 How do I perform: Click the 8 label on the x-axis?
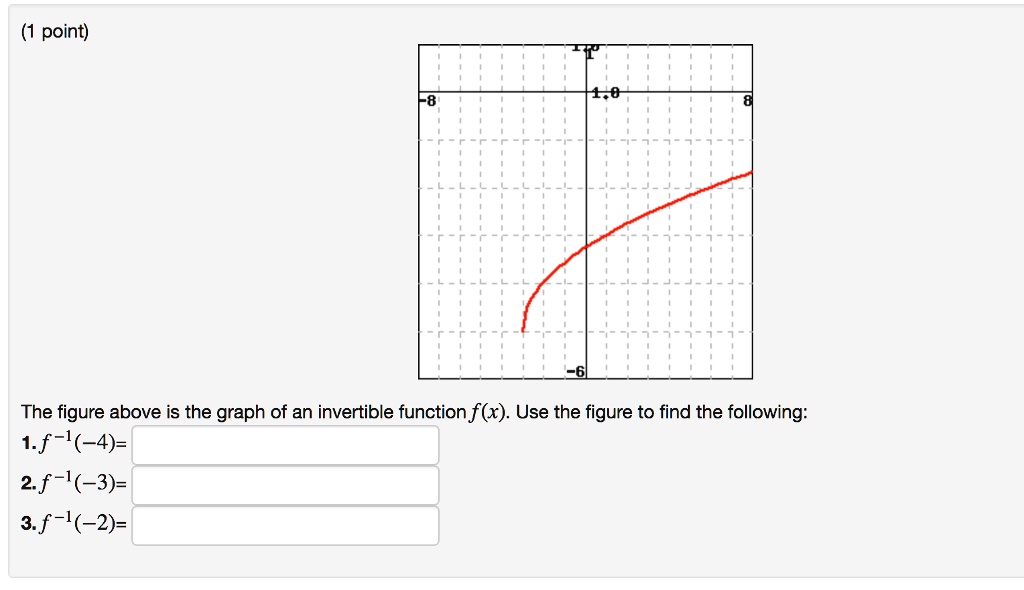click(x=748, y=101)
